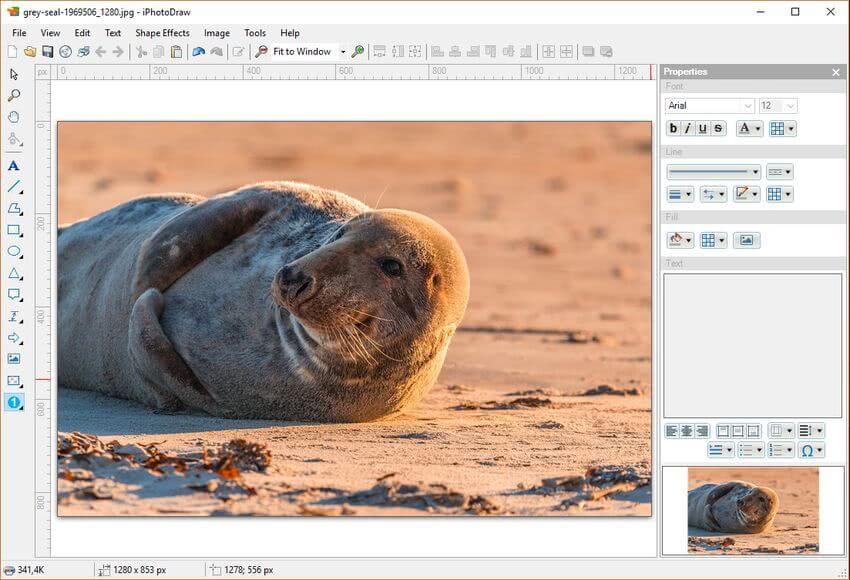Click the grey Redo arrow icon
This screenshot has height=580, width=850.
pyautogui.click(x=216, y=51)
